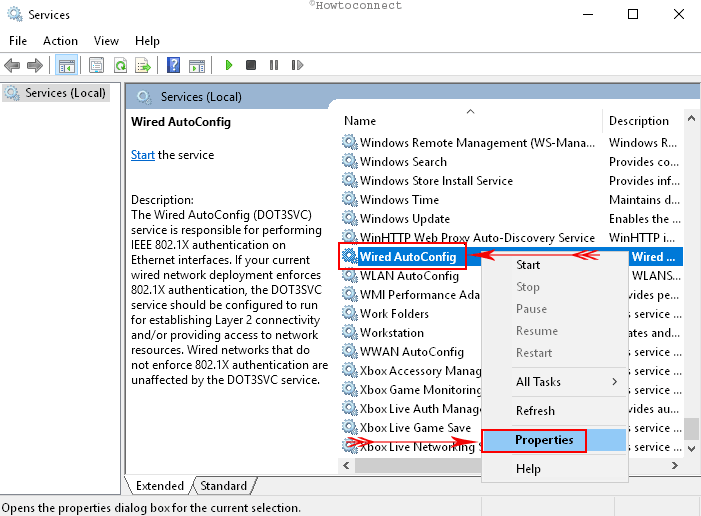Image resolution: width=701 pixels, height=516 pixels.
Task: Select Windows Time service name
Action: coord(399,199)
